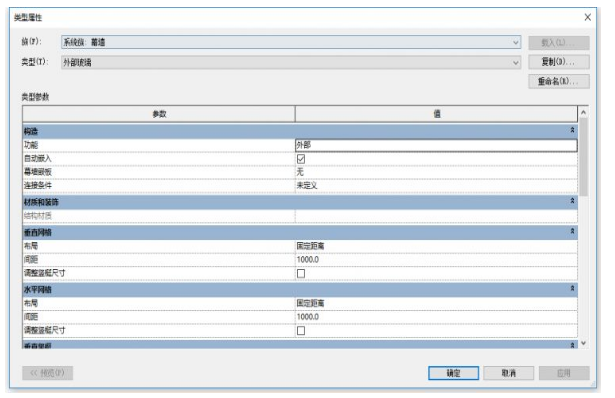Open the << 预览(P) preview button
This screenshot has height=398, width=615.
coord(47,373)
